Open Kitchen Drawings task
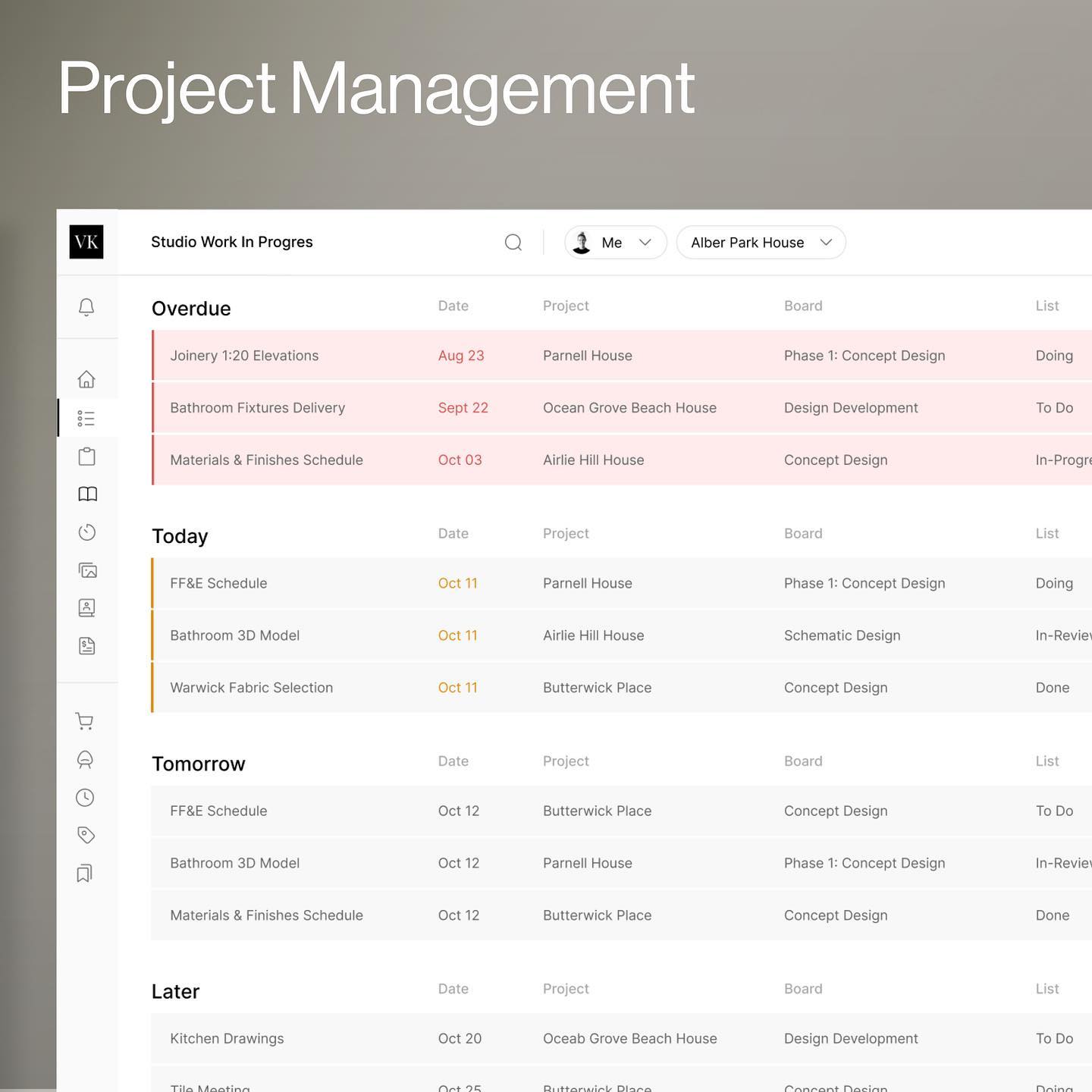The image size is (1092, 1092). pos(227,1039)
